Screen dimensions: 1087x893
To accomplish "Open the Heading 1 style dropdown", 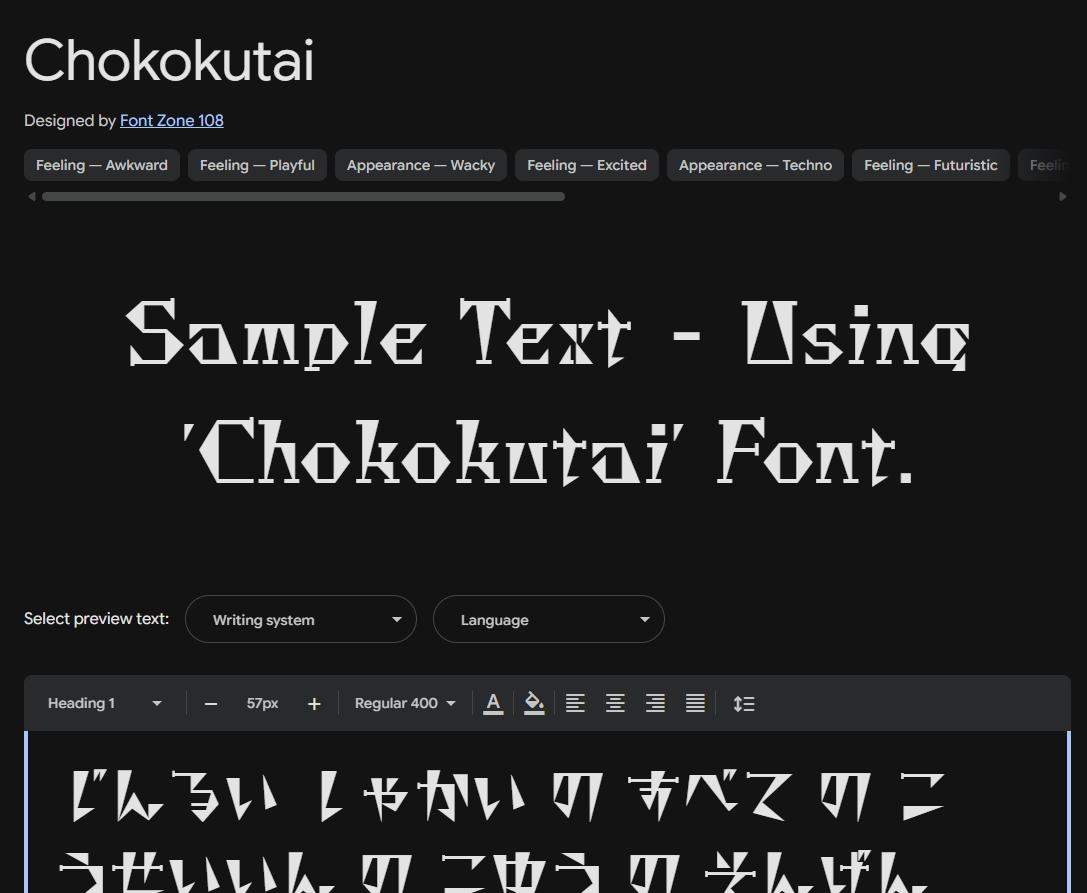I will pyautogui.click(x=104, y=703).
